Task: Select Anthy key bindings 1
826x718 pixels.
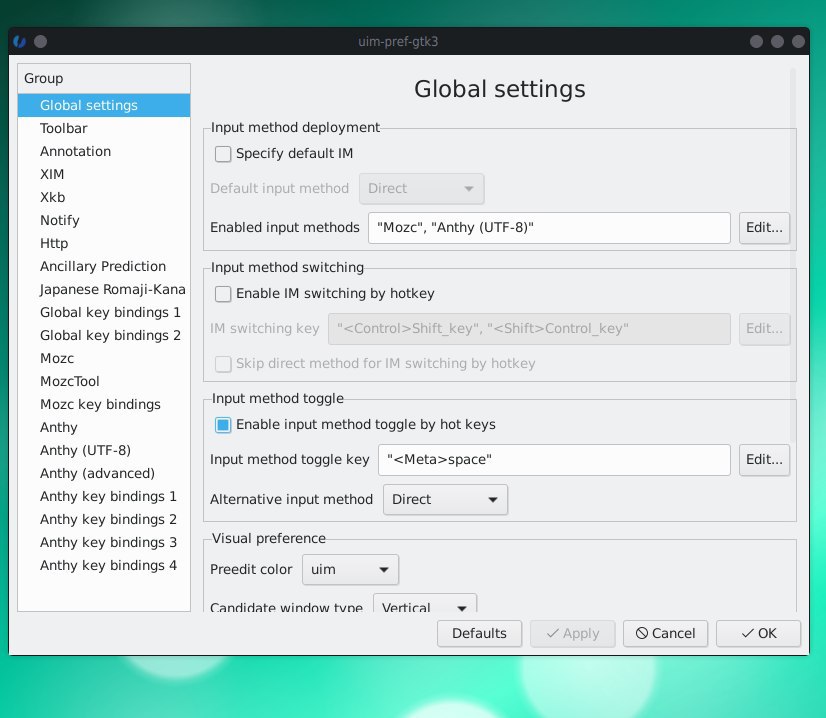Action: point(104,496)
